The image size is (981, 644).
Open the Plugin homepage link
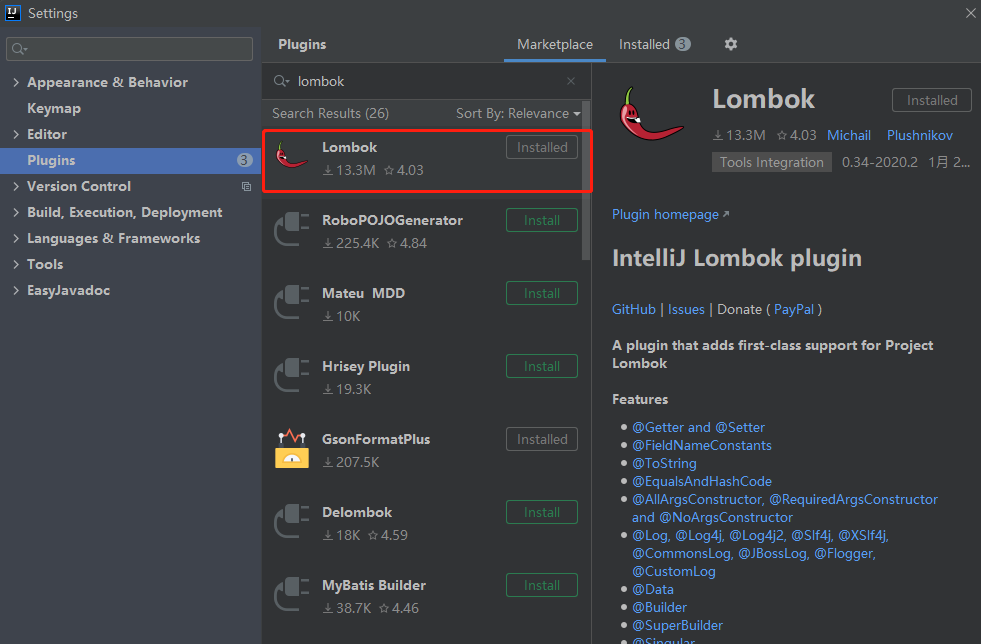coord(670,215)
